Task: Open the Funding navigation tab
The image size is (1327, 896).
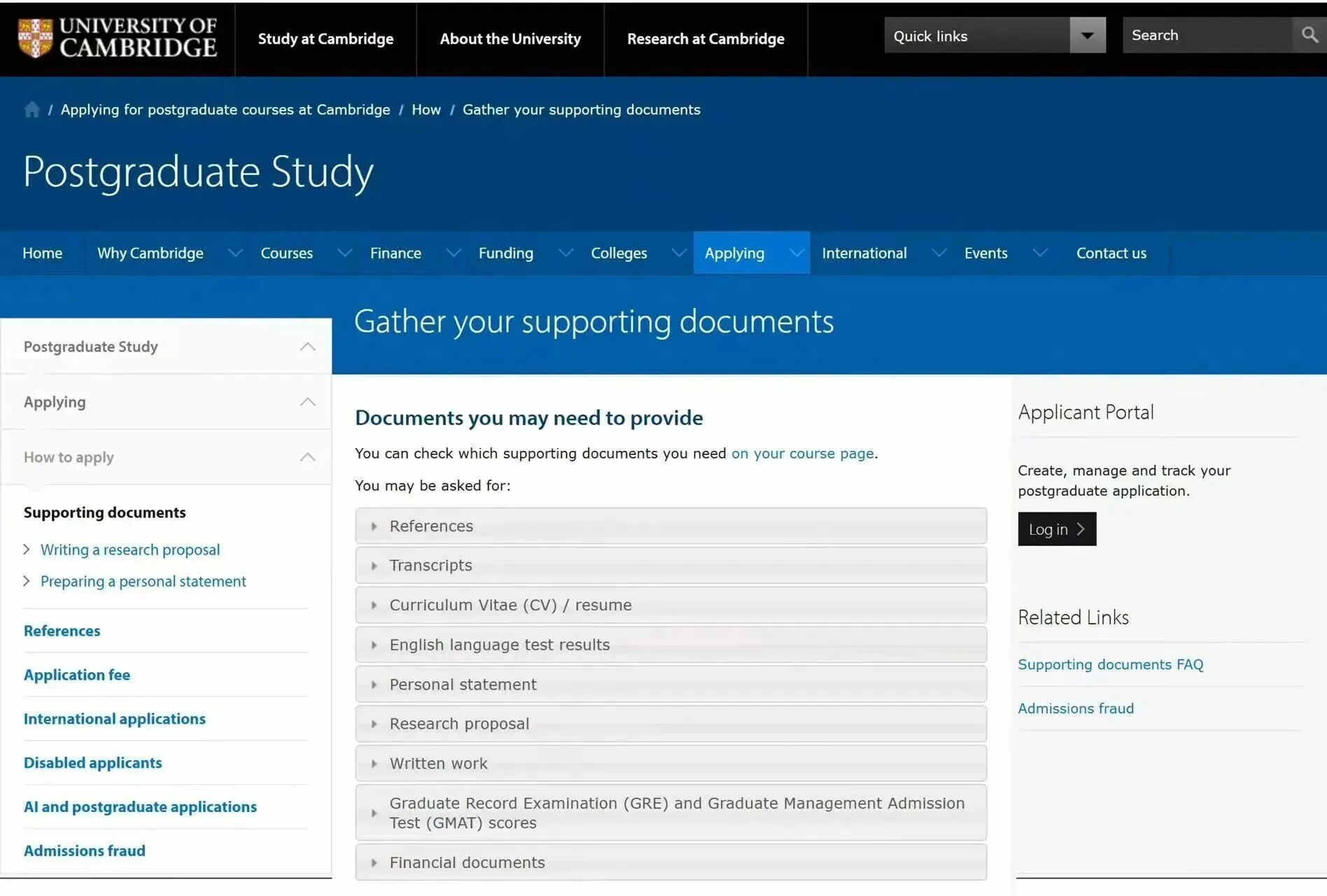Action: coord(506,253)
